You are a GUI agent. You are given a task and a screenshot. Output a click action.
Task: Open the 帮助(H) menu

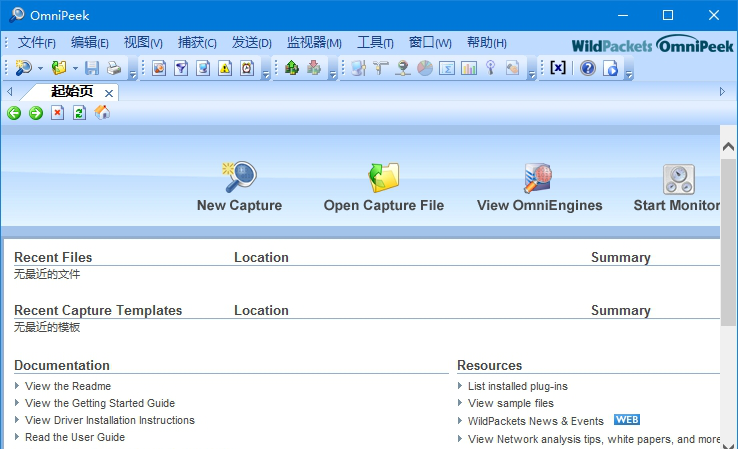click(x=487, y=43)
